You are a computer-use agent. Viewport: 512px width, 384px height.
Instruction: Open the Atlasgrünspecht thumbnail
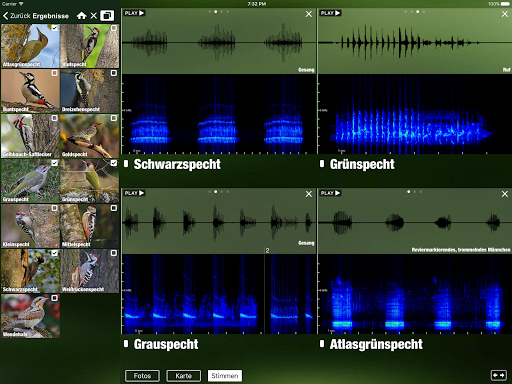[30, 46]
